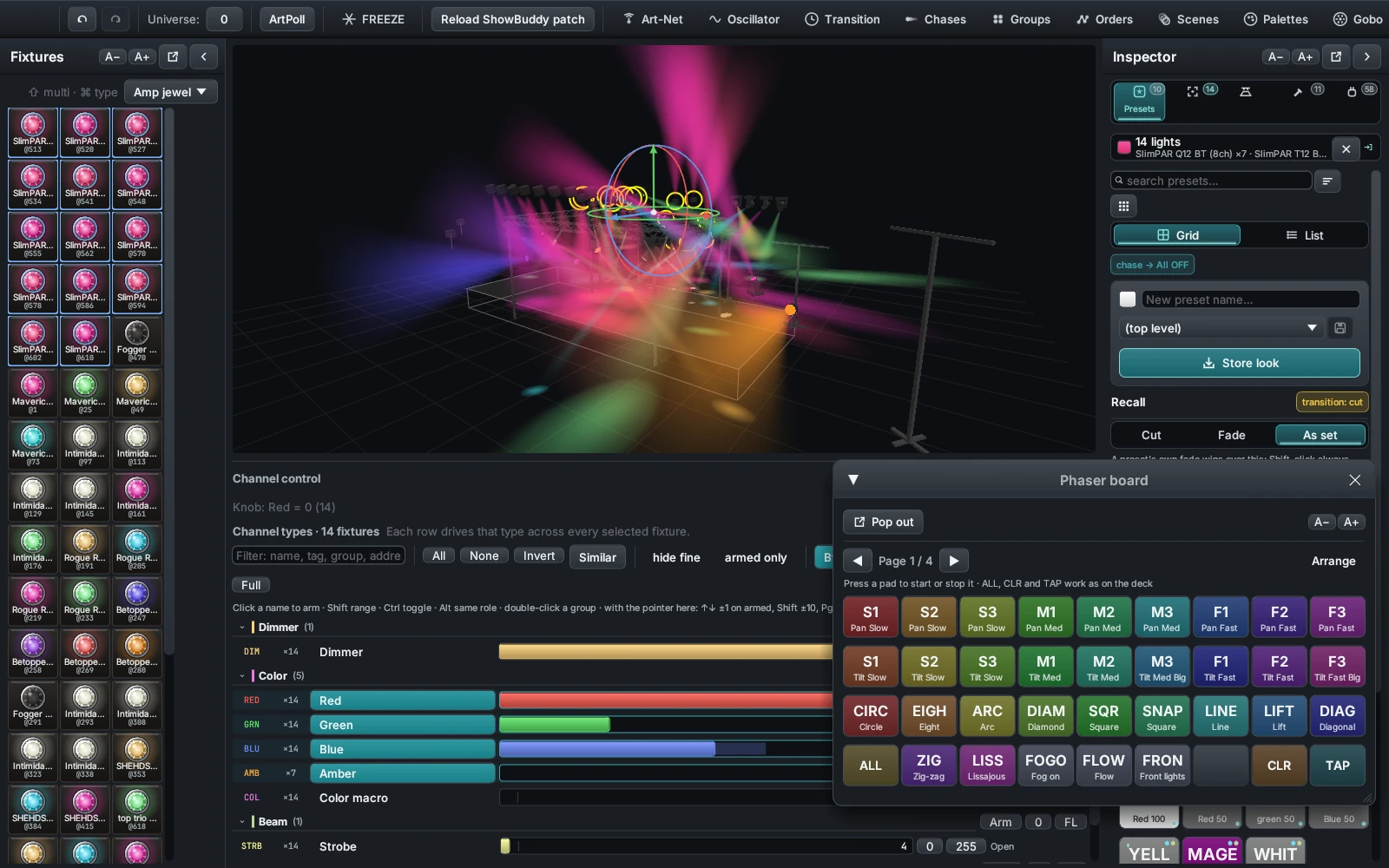Collapse the Color channel group
Viewport: 1389px width, 868px height.
click(x=242, y=675)
